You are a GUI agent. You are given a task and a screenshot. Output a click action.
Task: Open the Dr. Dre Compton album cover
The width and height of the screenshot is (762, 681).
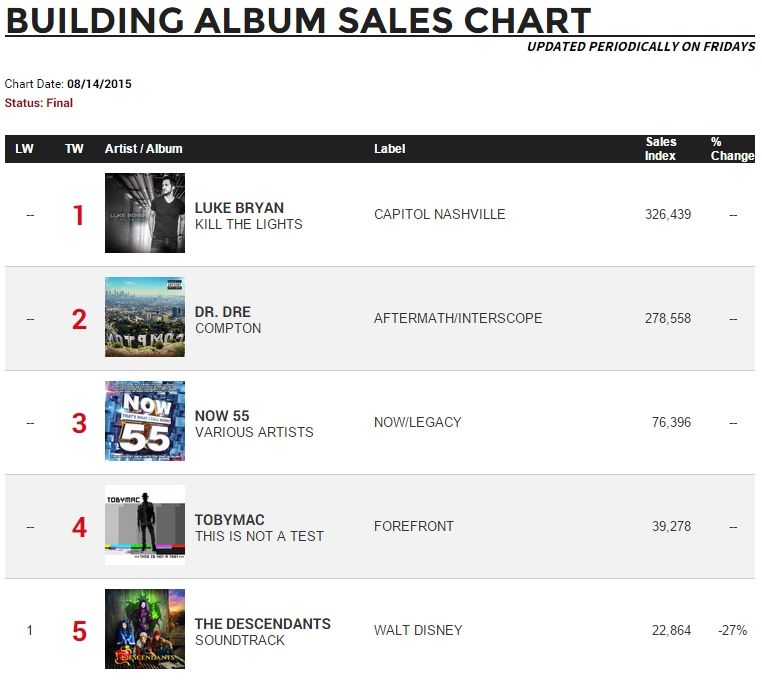[145, 317]
